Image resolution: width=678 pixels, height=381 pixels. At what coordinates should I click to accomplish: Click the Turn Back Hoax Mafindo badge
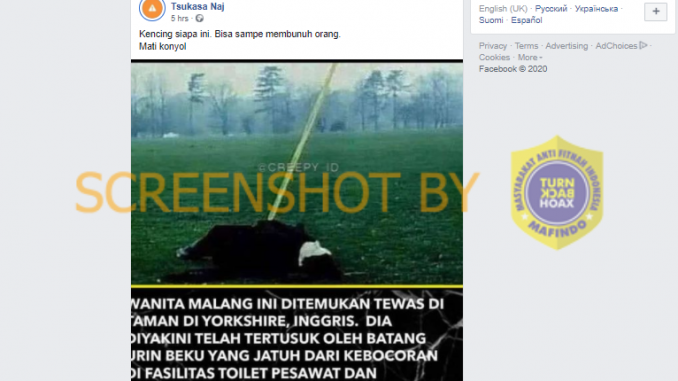coord(557,193)
